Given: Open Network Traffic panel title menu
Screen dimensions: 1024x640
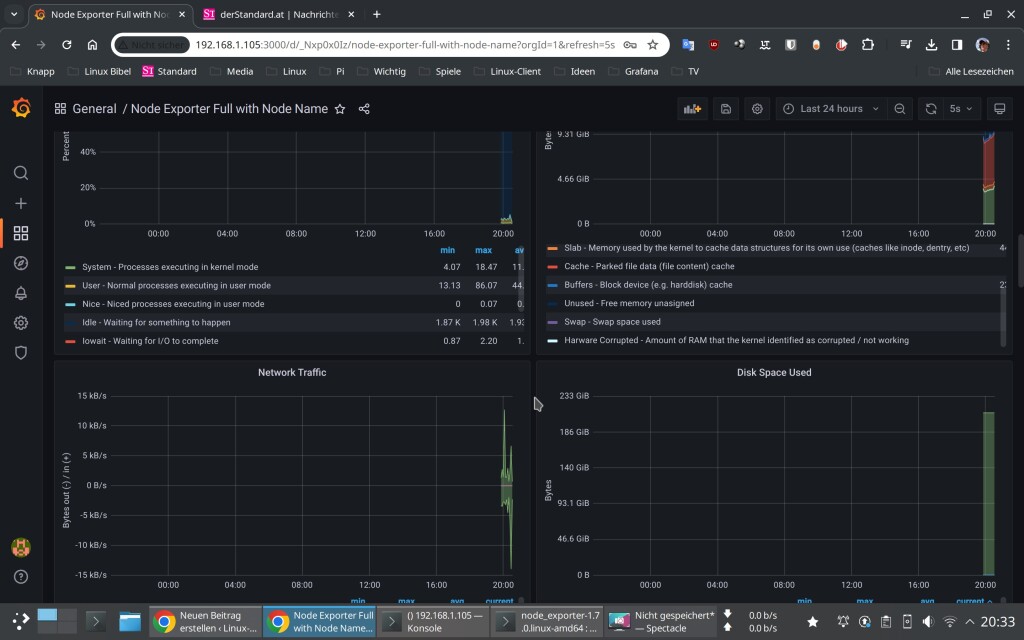Looking at the screenshot, I should pos(292,372).
